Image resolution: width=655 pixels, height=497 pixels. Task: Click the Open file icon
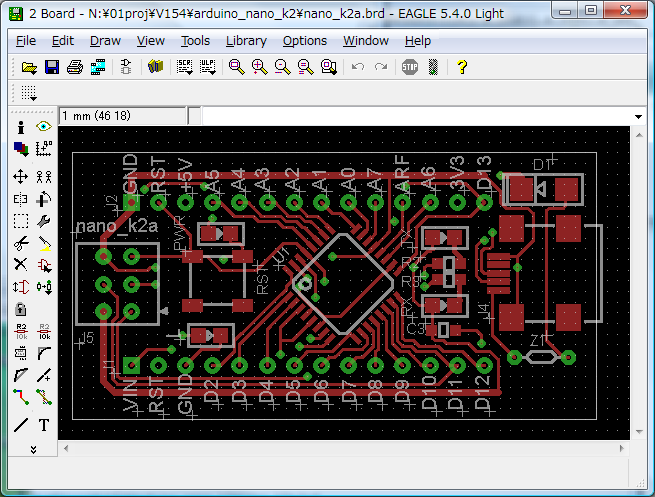(29, 67)
